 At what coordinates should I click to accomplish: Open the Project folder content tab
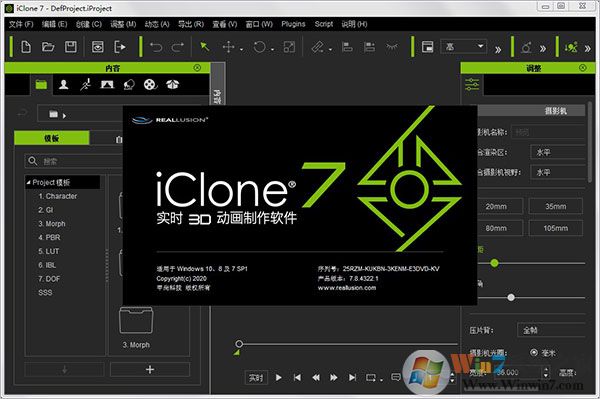(x=41, y=85)
